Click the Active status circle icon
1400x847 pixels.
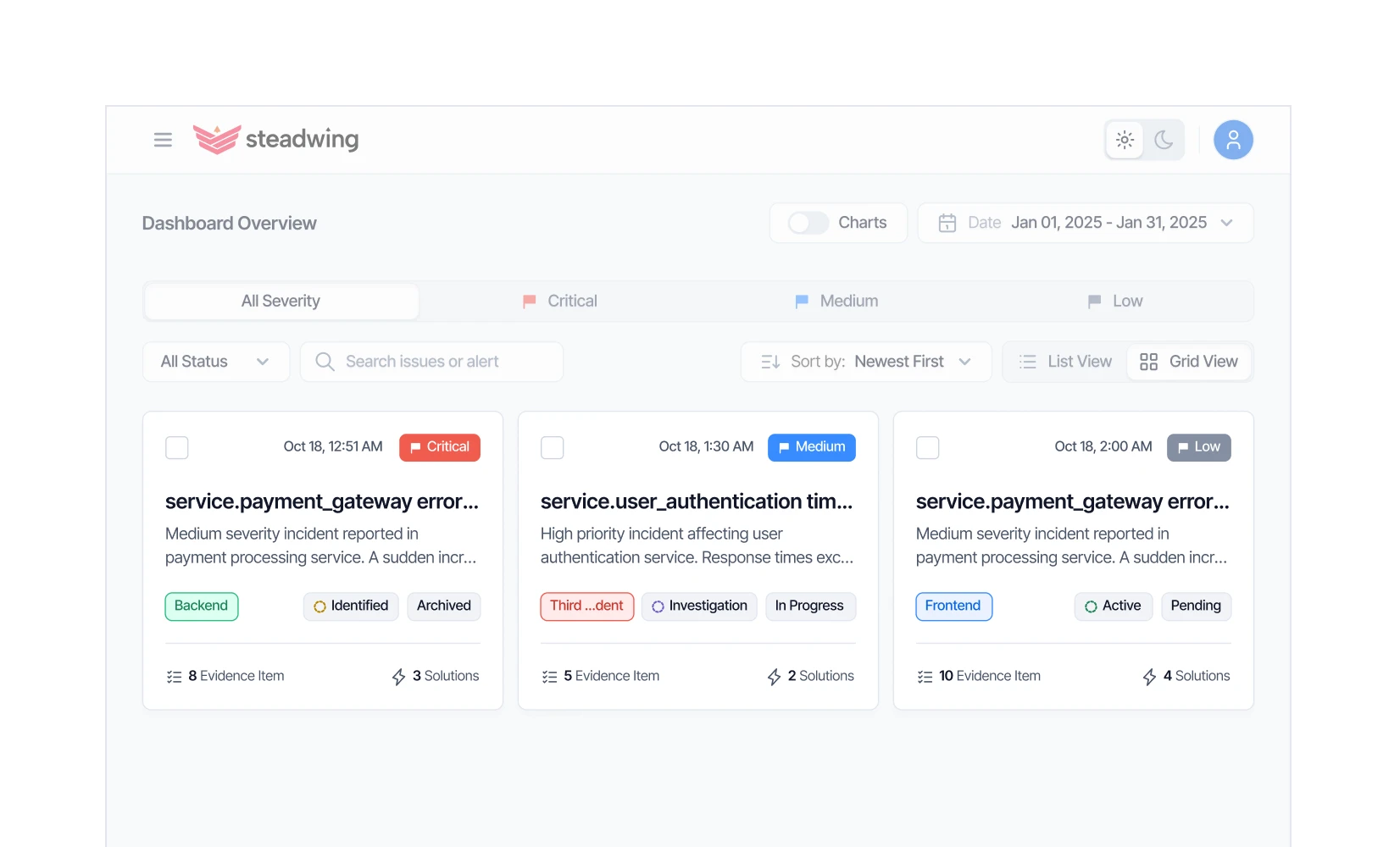(x=1091, y=606)
